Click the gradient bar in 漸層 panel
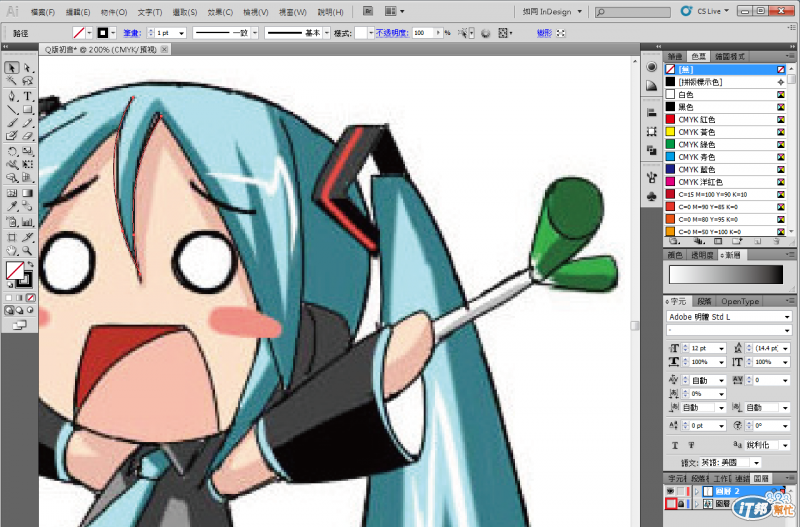This screenshot has width=800, height=527. coord(726,274)
